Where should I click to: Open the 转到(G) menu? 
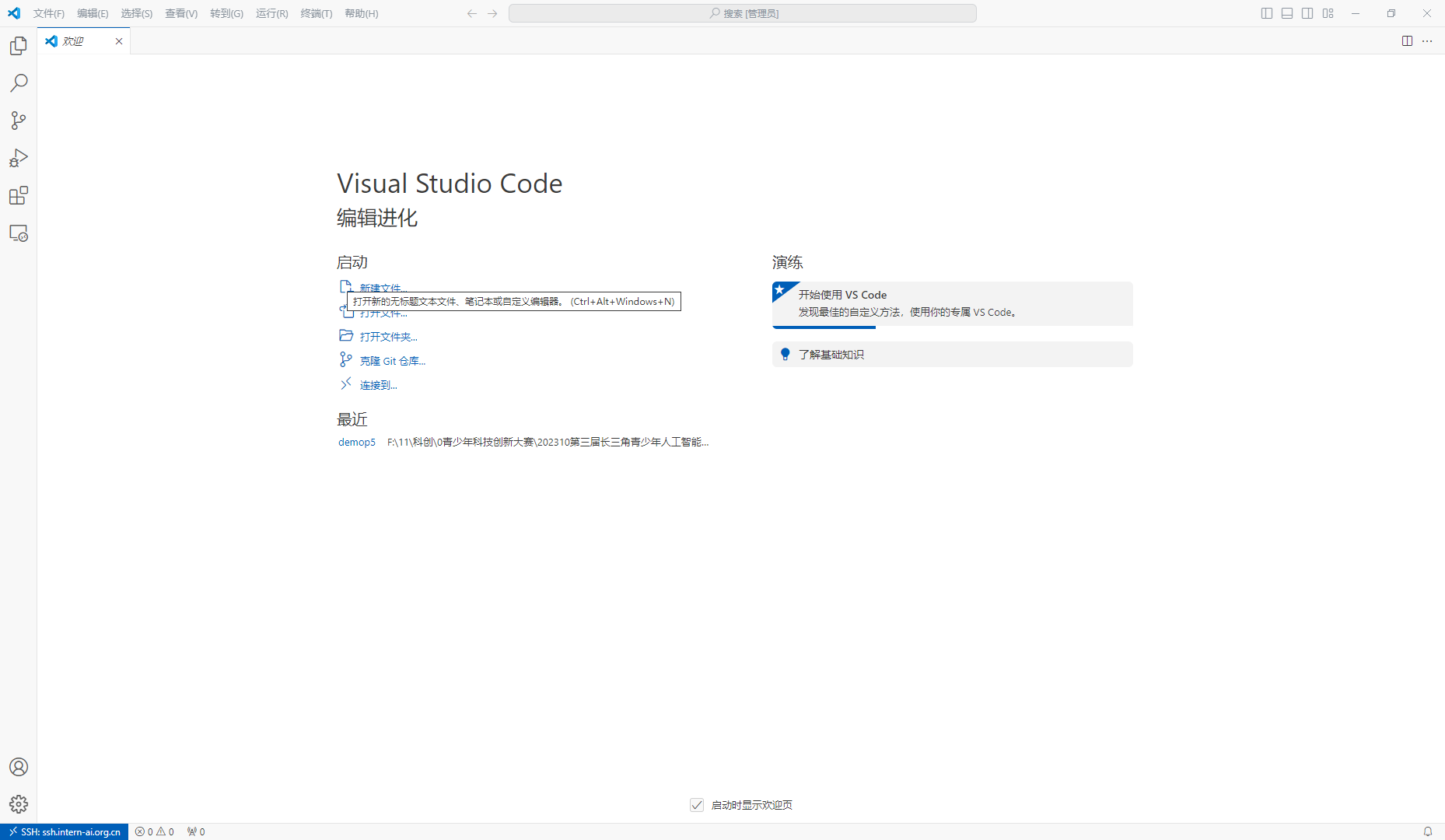226,13
